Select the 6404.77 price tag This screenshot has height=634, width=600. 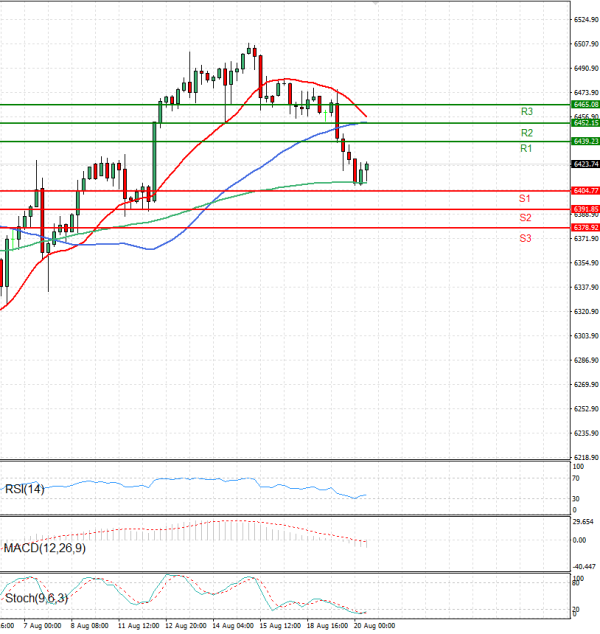585,190
